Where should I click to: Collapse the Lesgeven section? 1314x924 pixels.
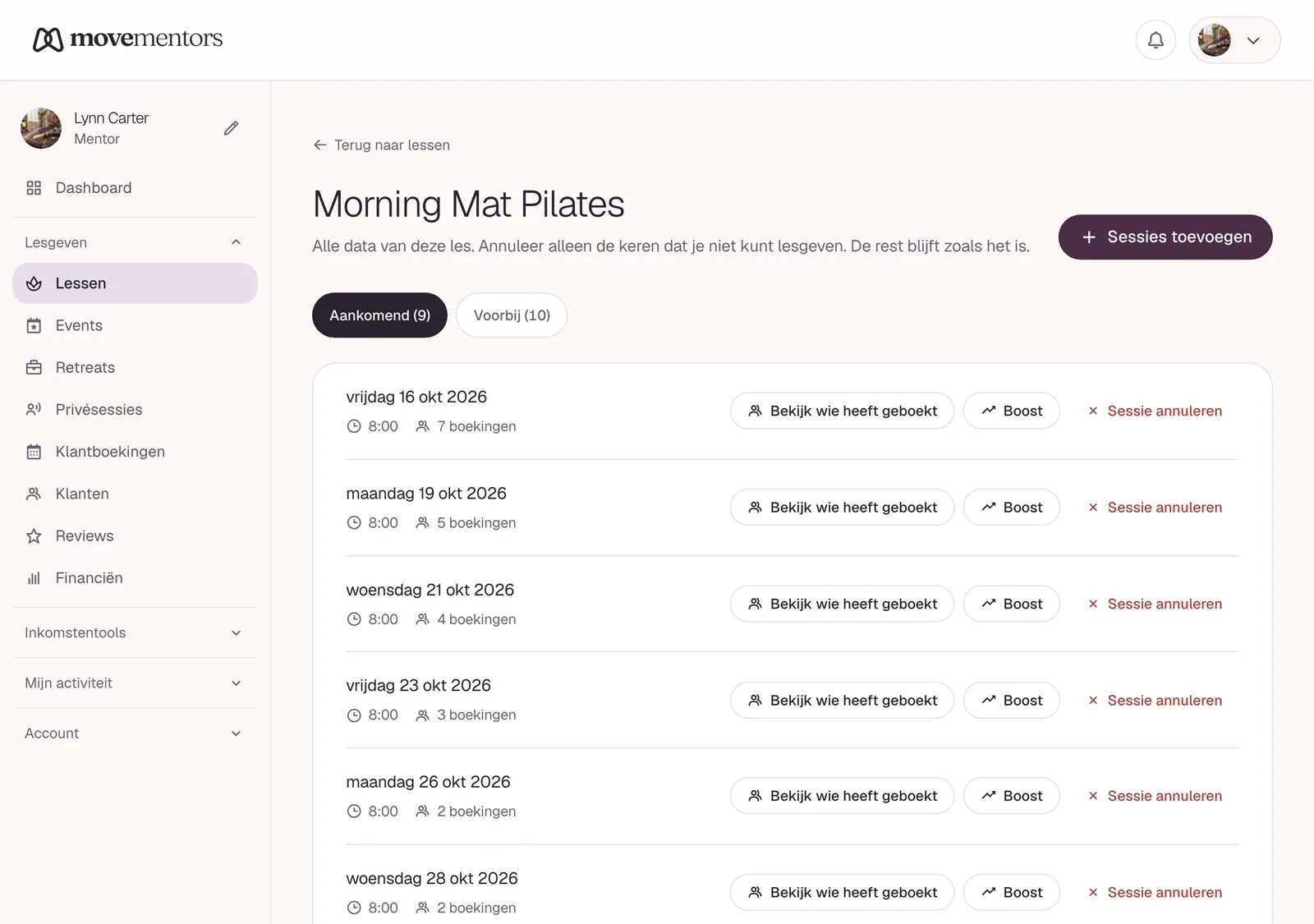[x=237, y=242]
